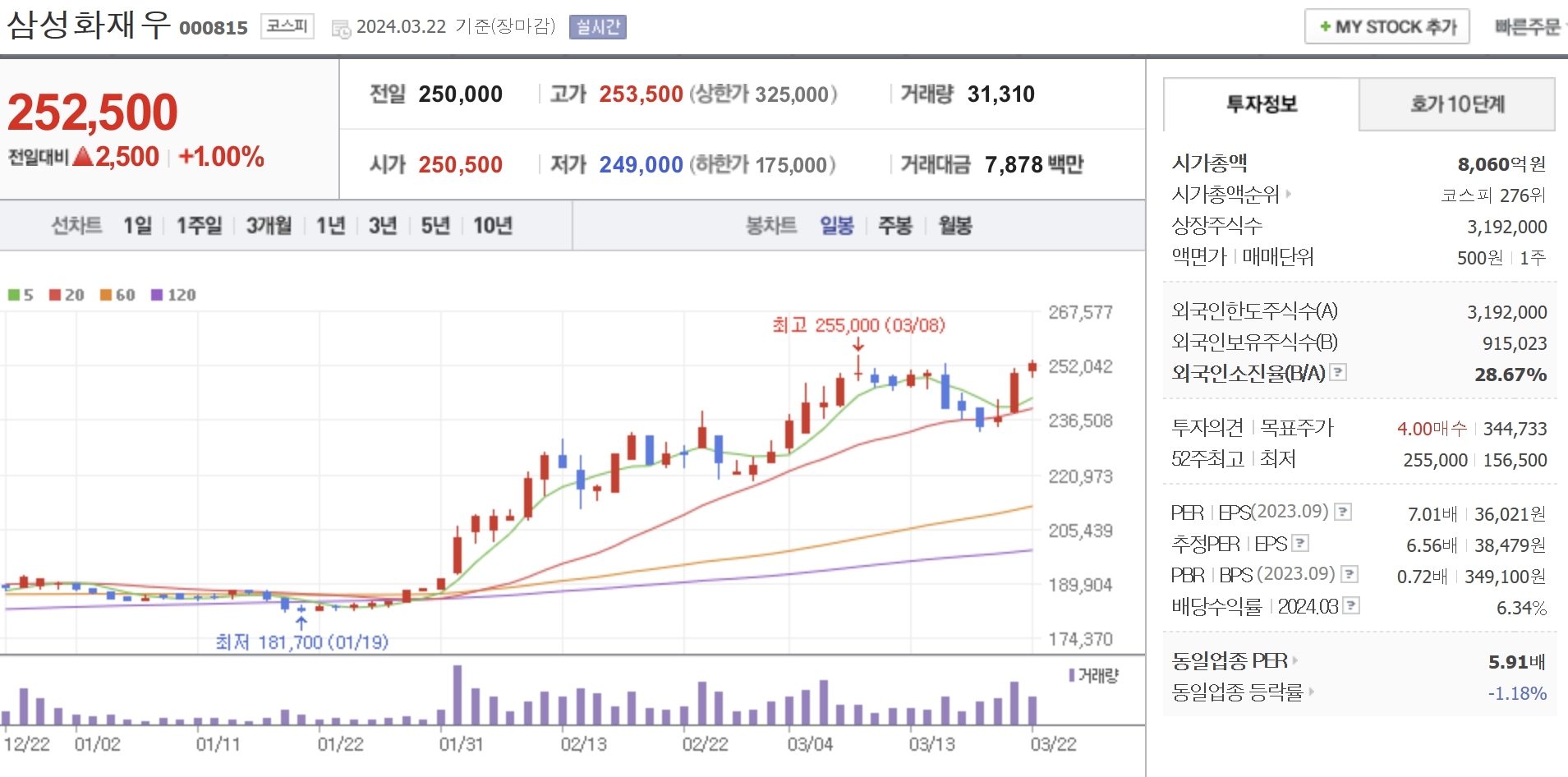Select 5년 line chart period

(435, 225)
